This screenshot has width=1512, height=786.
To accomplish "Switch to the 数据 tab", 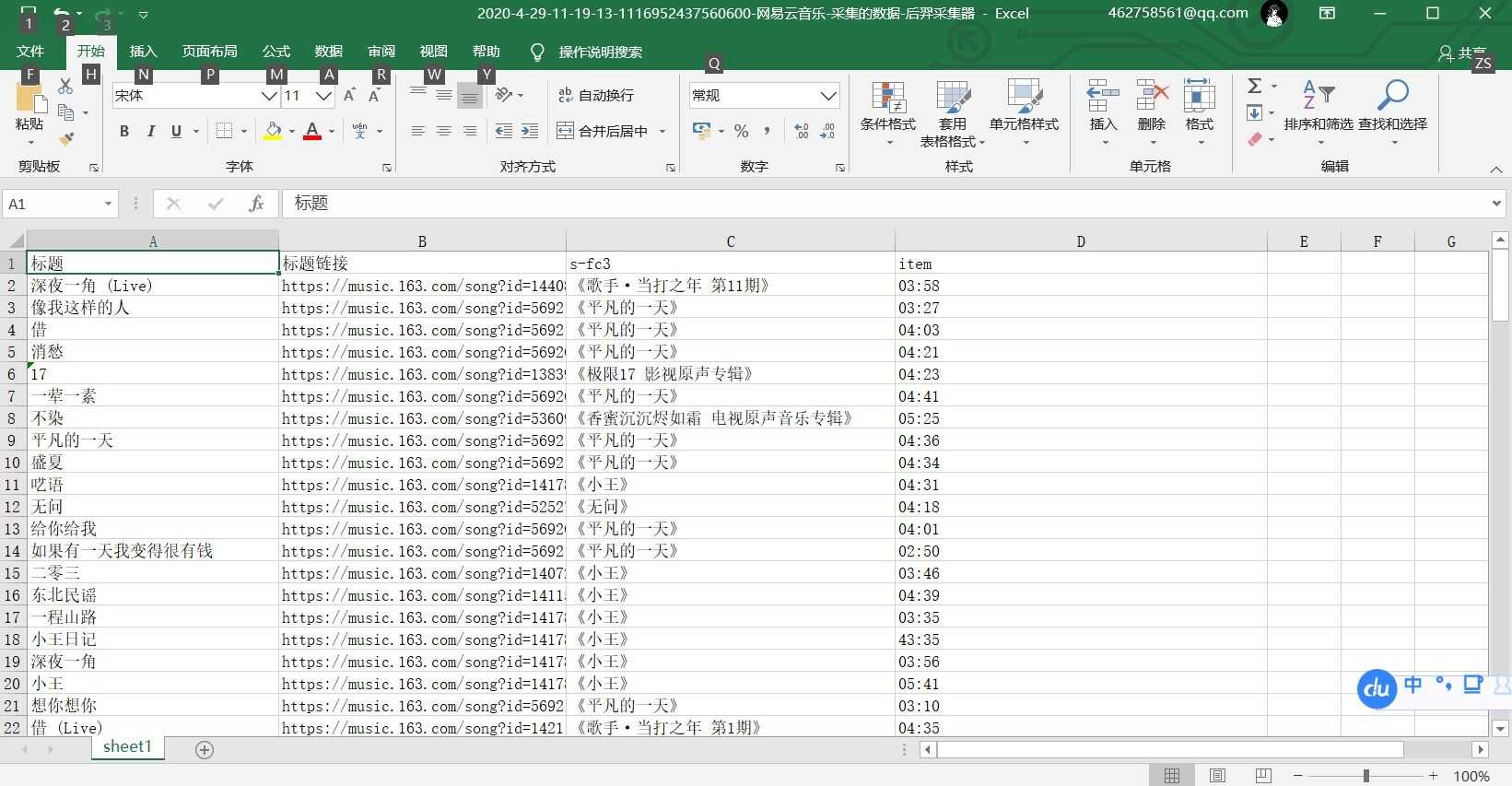I will point(328,52).
